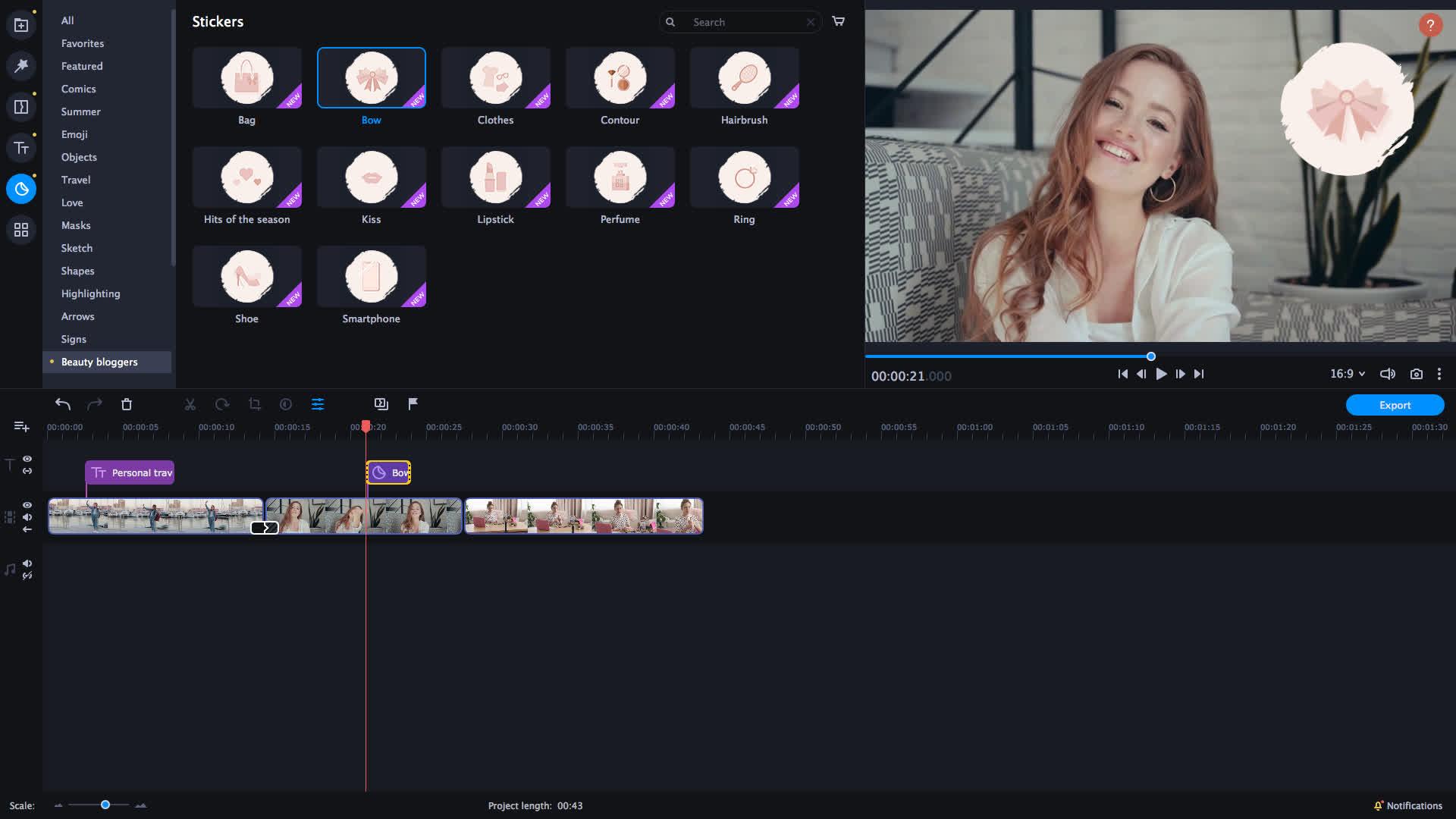Open the Titles panel
1456x819 pixels.
pos(20,148)
